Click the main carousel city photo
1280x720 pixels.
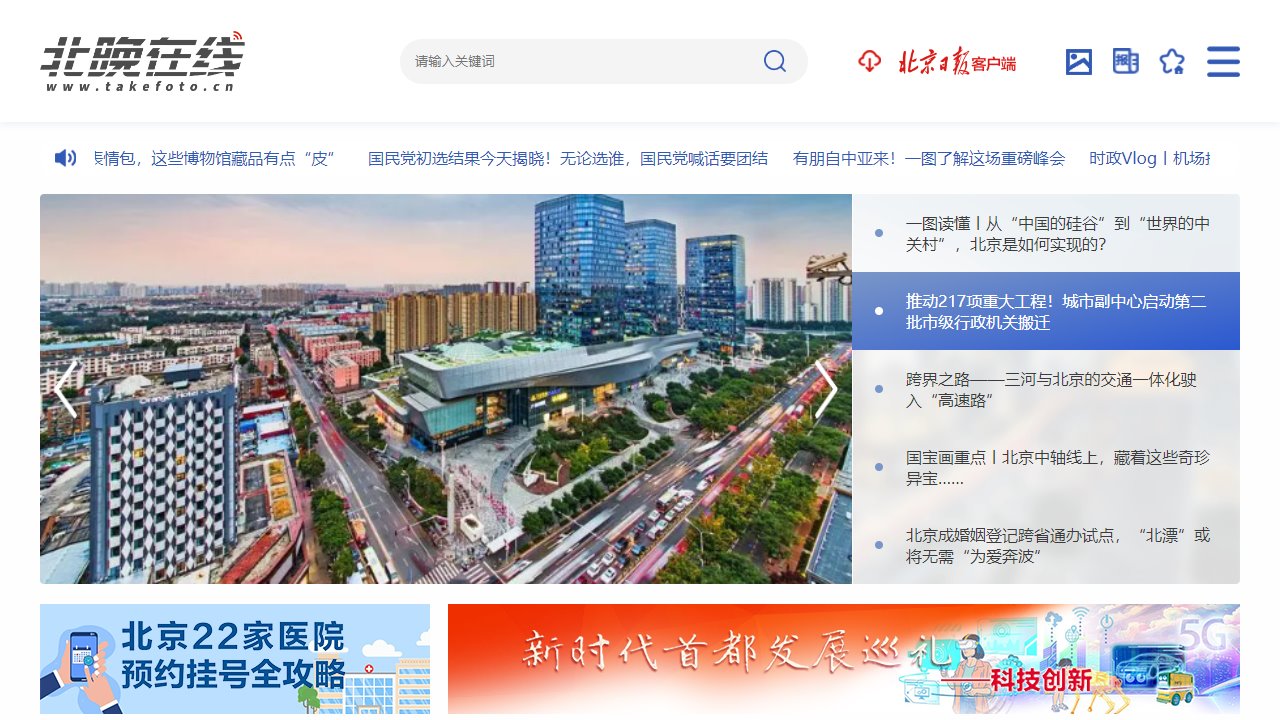pos(446,389)
